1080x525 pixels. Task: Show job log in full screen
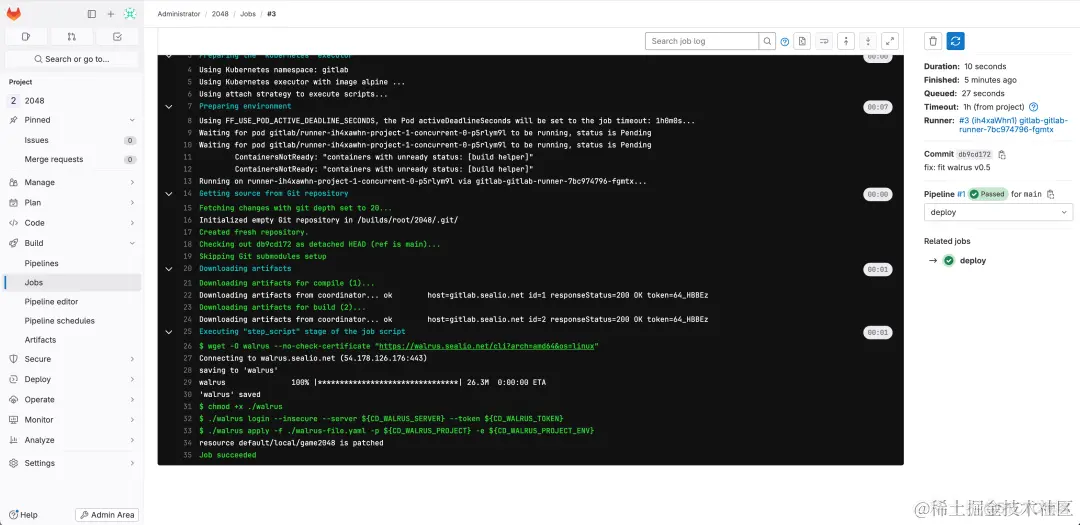pos(890,41)
